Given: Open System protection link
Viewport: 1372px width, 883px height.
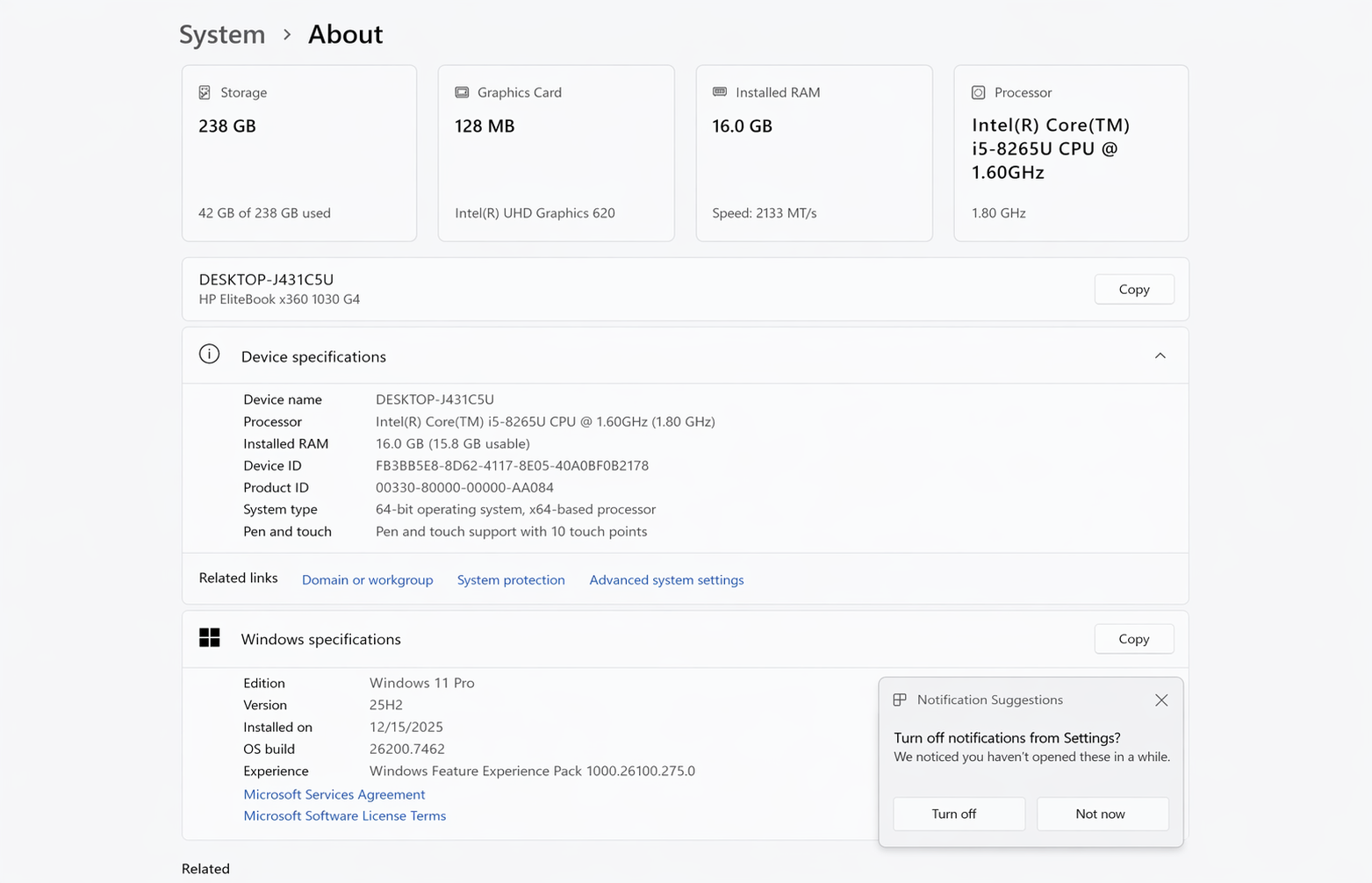Looking at the screenshot, I should point(511,579).
